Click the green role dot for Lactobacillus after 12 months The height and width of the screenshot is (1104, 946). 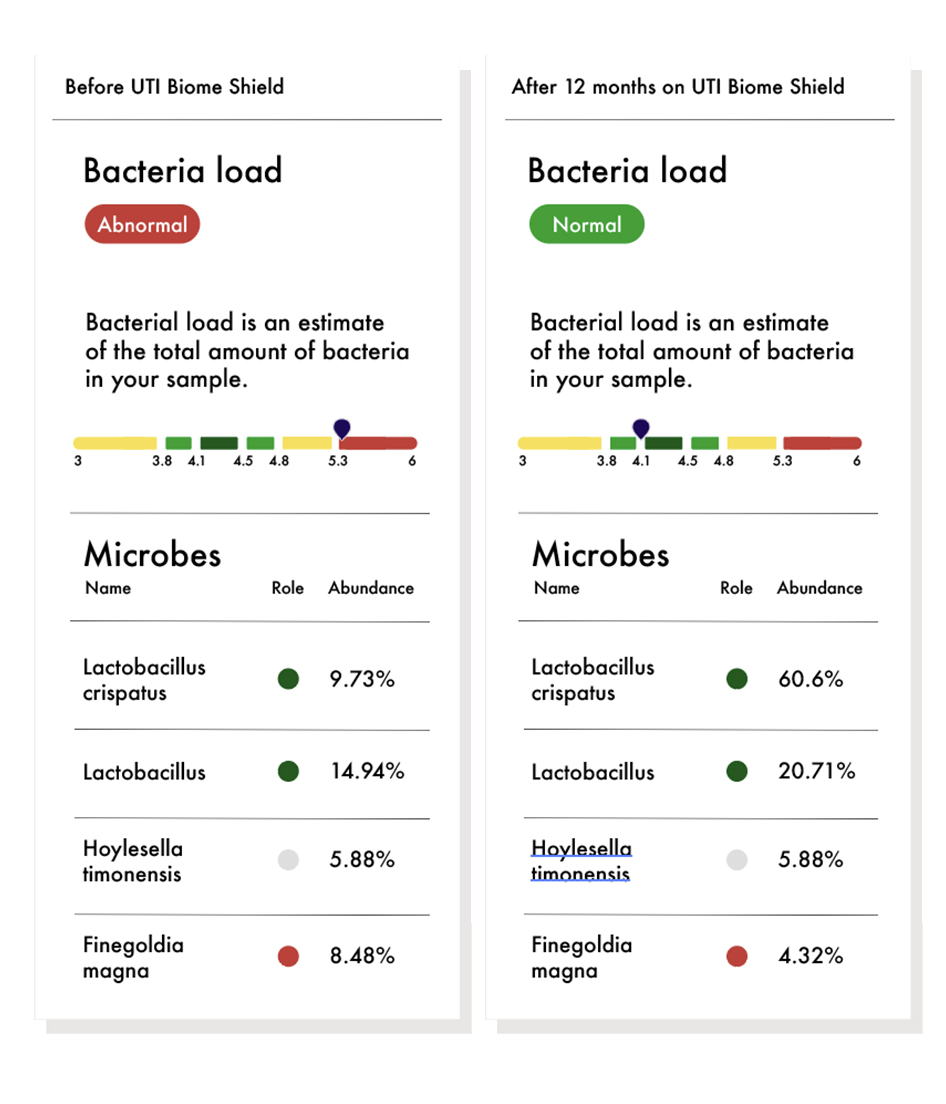coord(736,772)
